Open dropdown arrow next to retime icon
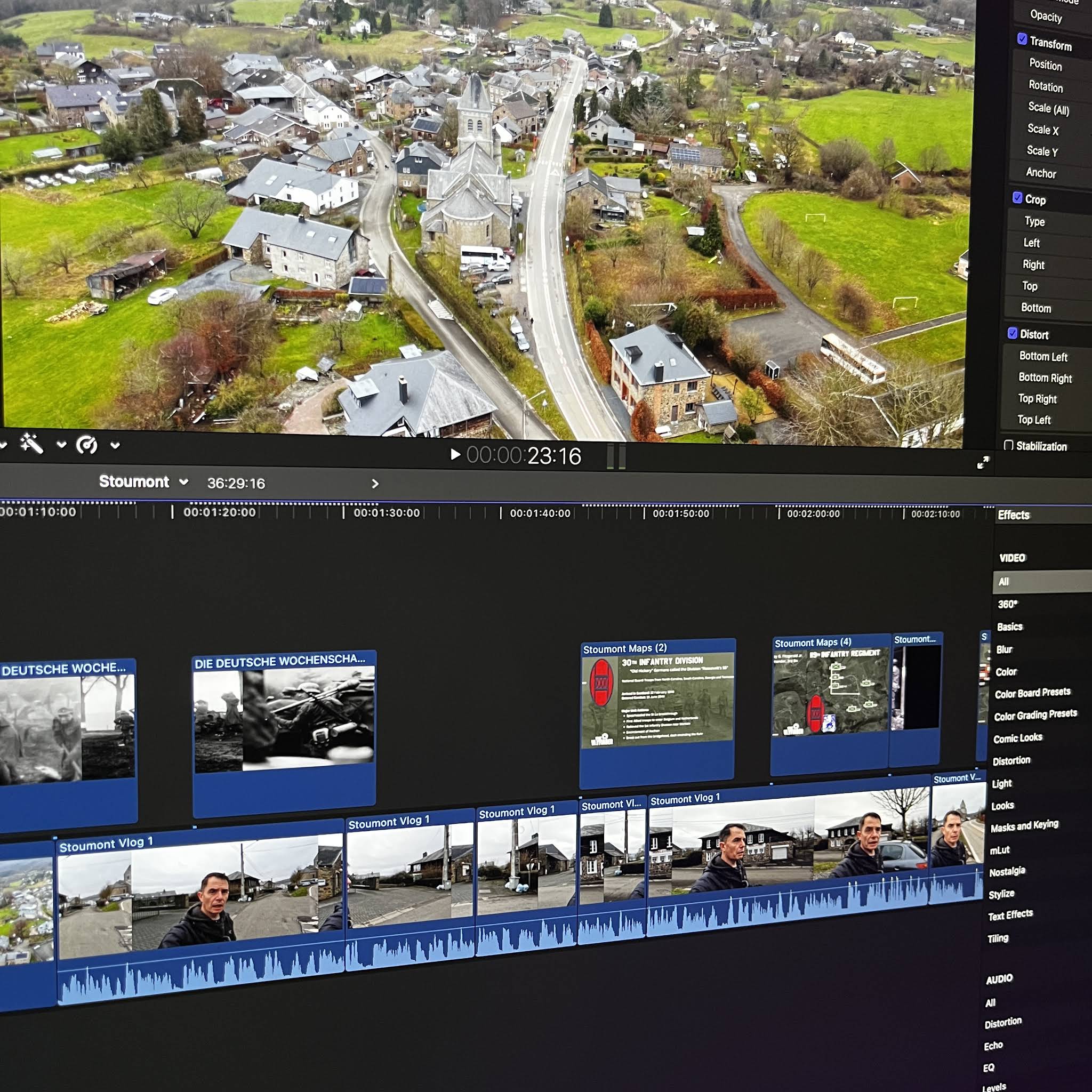This screenshot has height=1092, width=1092. 115,445
